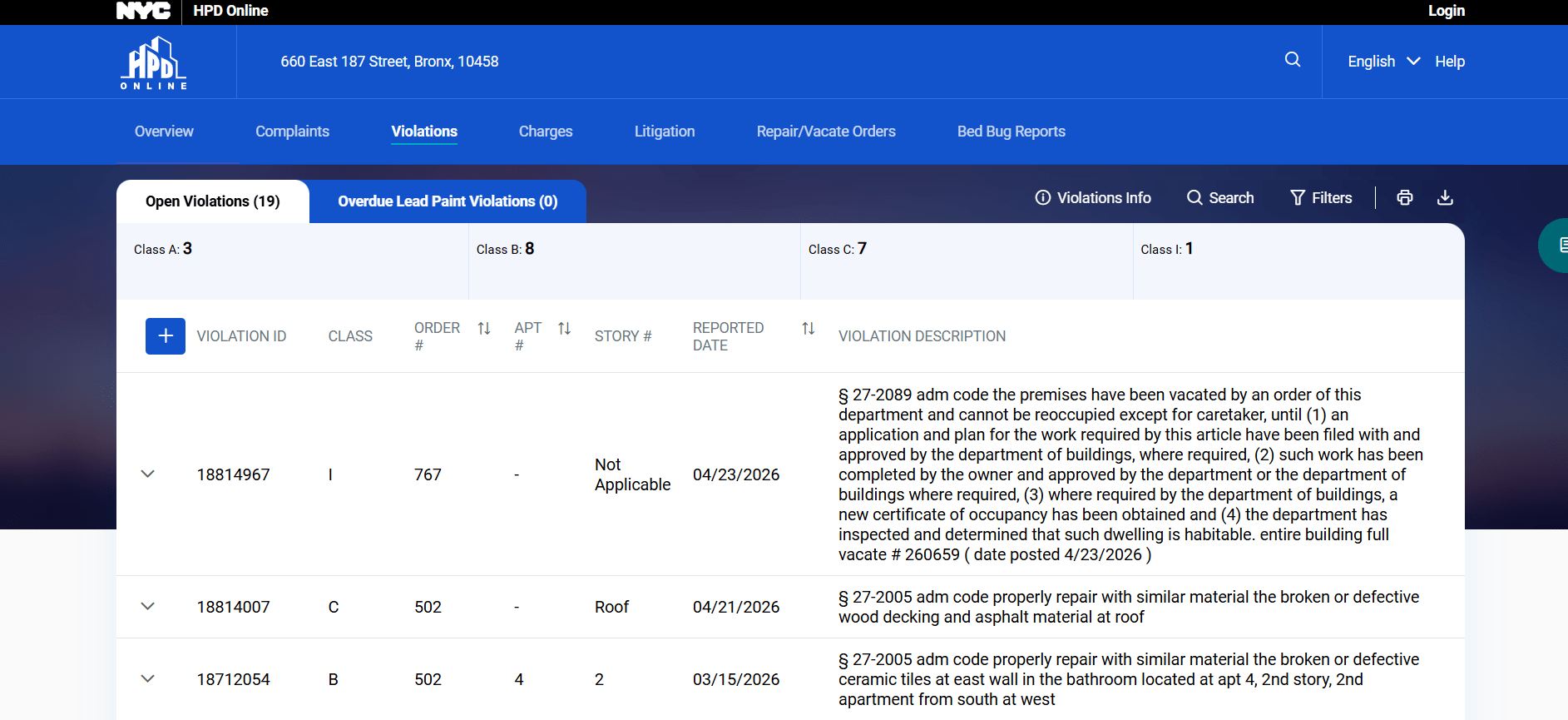Click the print icon

coord(1404,198)
